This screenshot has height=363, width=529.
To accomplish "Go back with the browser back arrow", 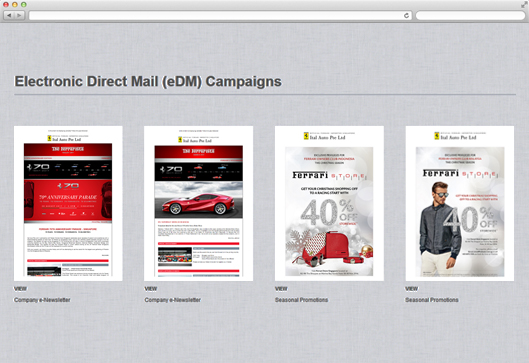I will (x=9, y=15).
